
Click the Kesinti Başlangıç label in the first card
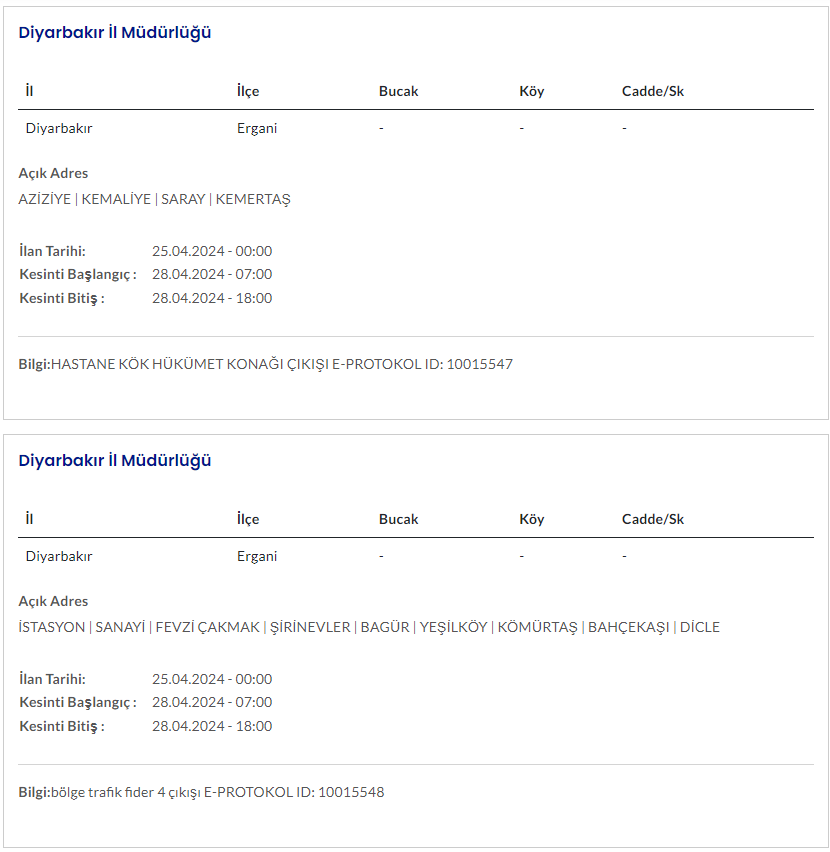pyautogui.click(x=77, y=274)
